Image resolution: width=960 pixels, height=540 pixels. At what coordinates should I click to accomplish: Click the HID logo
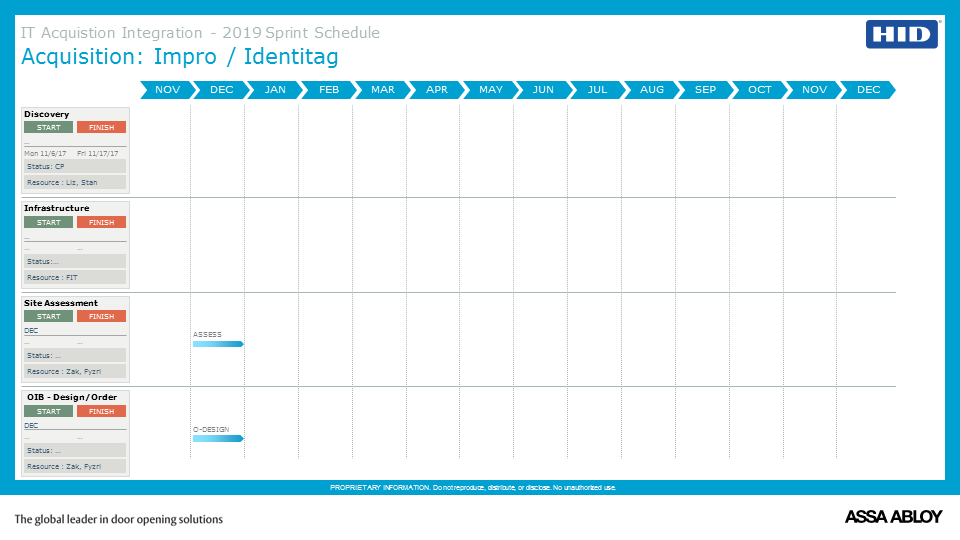(x=902, y=34)
